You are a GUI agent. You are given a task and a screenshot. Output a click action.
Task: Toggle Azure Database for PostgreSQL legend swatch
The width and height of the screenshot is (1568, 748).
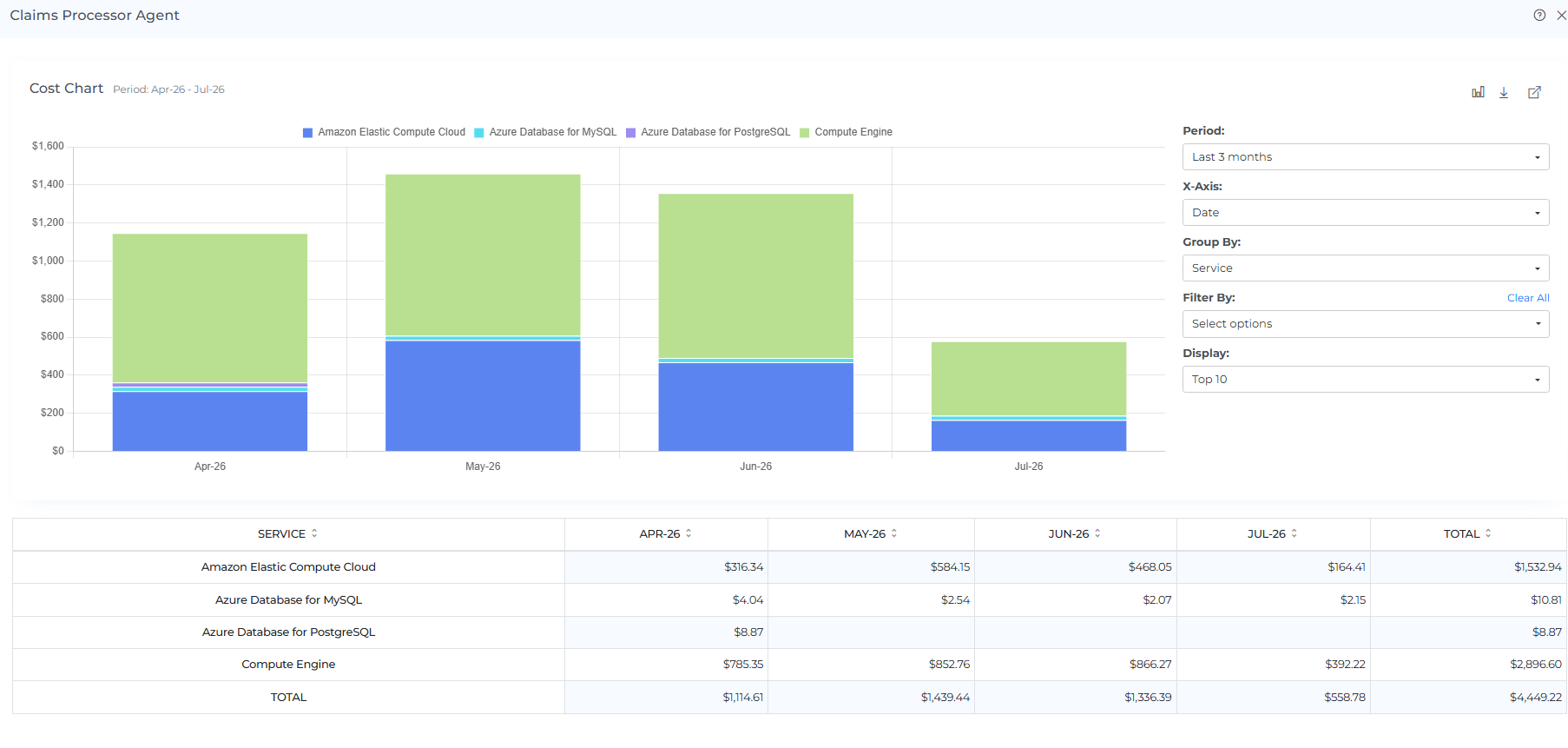tap(631, 133)
